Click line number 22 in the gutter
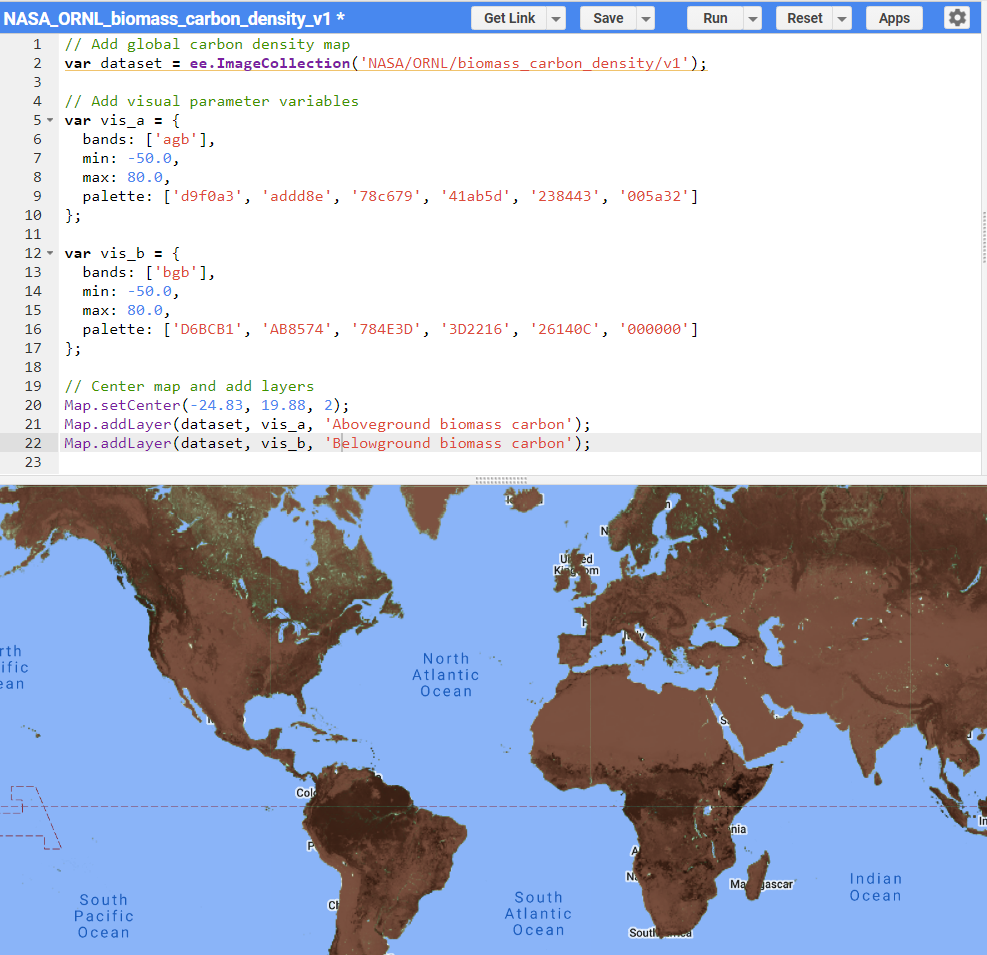The width and height of the screenshot is (987, 955). pos(33,443)
